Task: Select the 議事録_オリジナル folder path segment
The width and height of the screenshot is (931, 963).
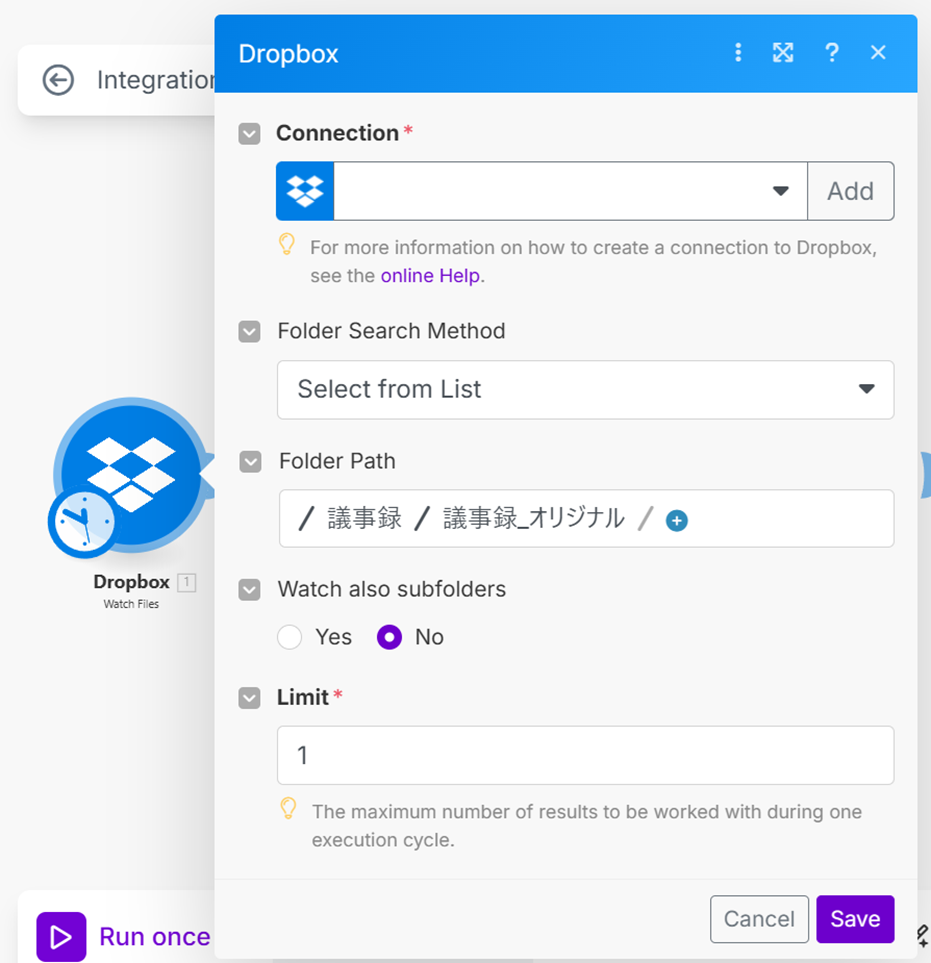Action: click(x=533, y=518)
